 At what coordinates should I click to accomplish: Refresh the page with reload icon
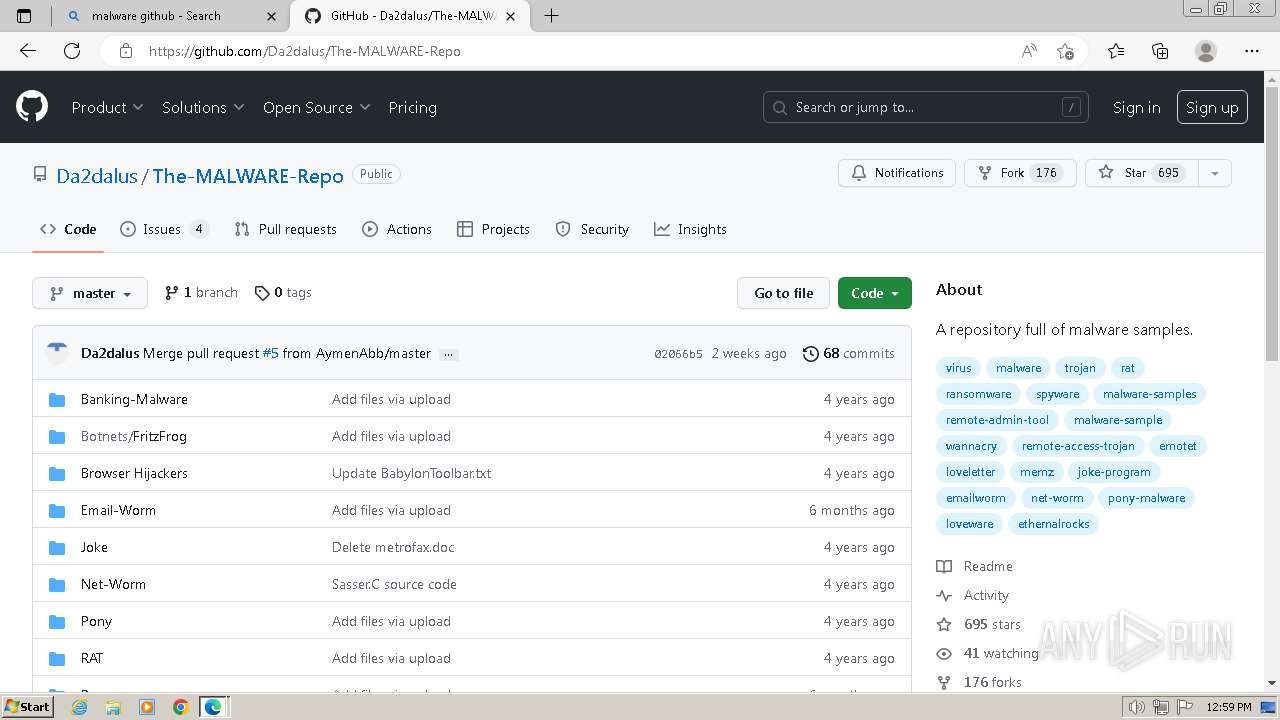[72, 51]
